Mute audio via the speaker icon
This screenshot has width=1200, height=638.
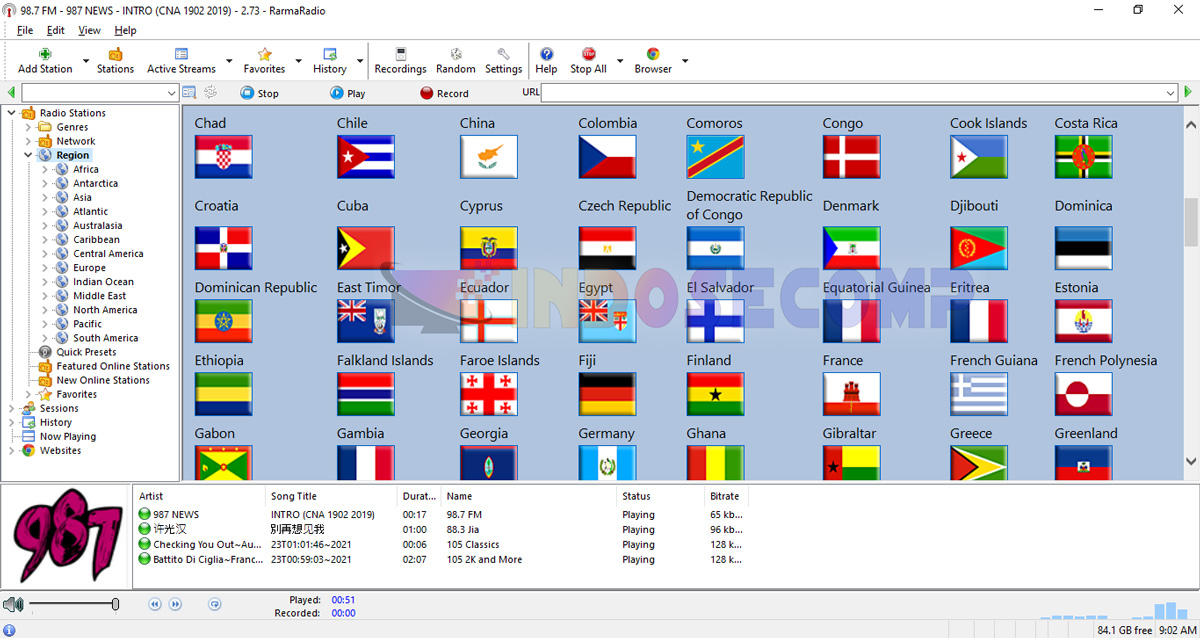pos(13,604)
